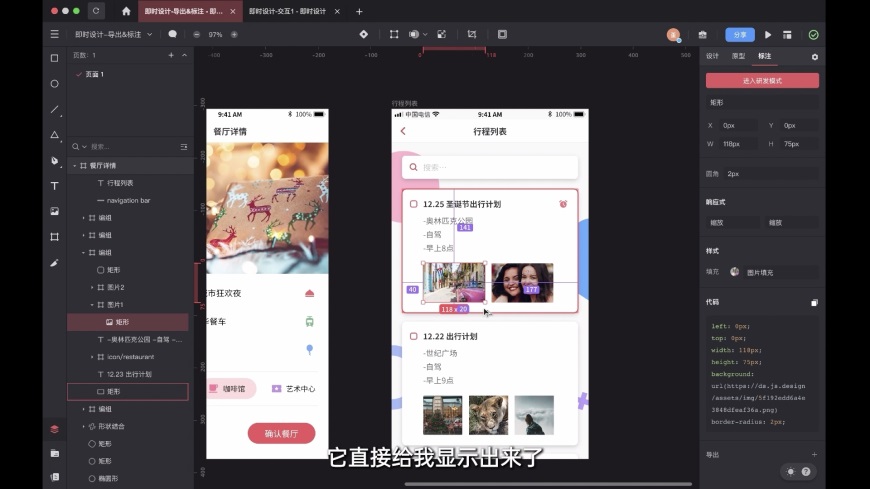
Task: Copy code with the copy icon
Action: click(814, 303)
